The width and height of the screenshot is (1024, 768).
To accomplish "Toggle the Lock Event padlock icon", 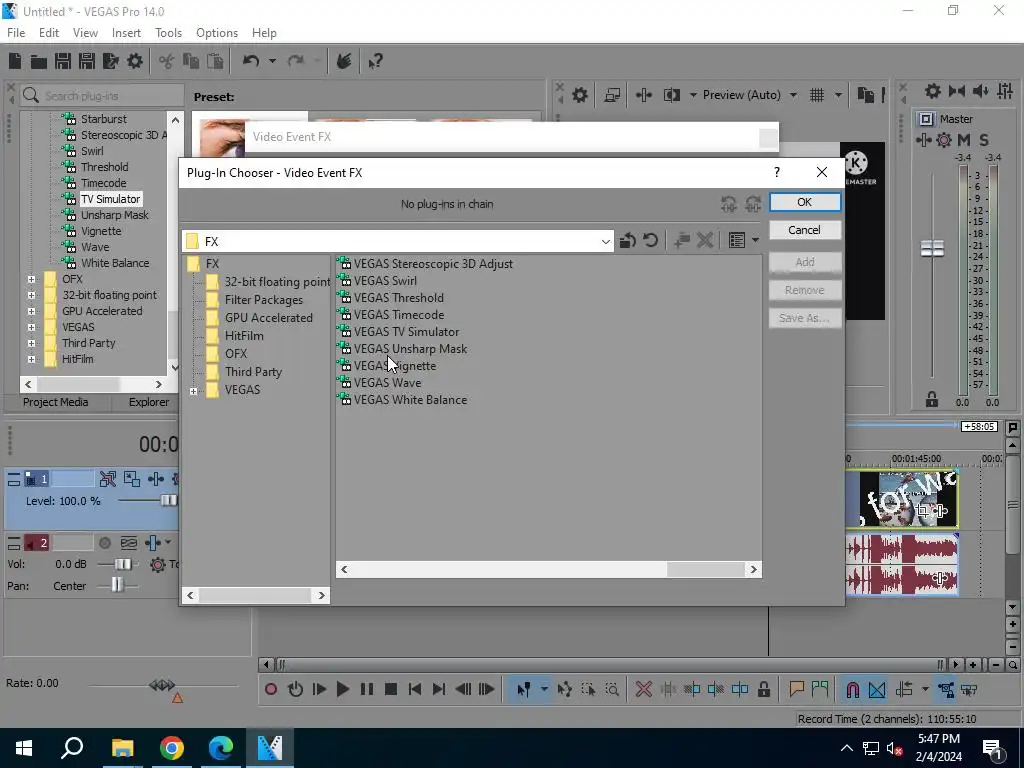I will tap(763, 689).
